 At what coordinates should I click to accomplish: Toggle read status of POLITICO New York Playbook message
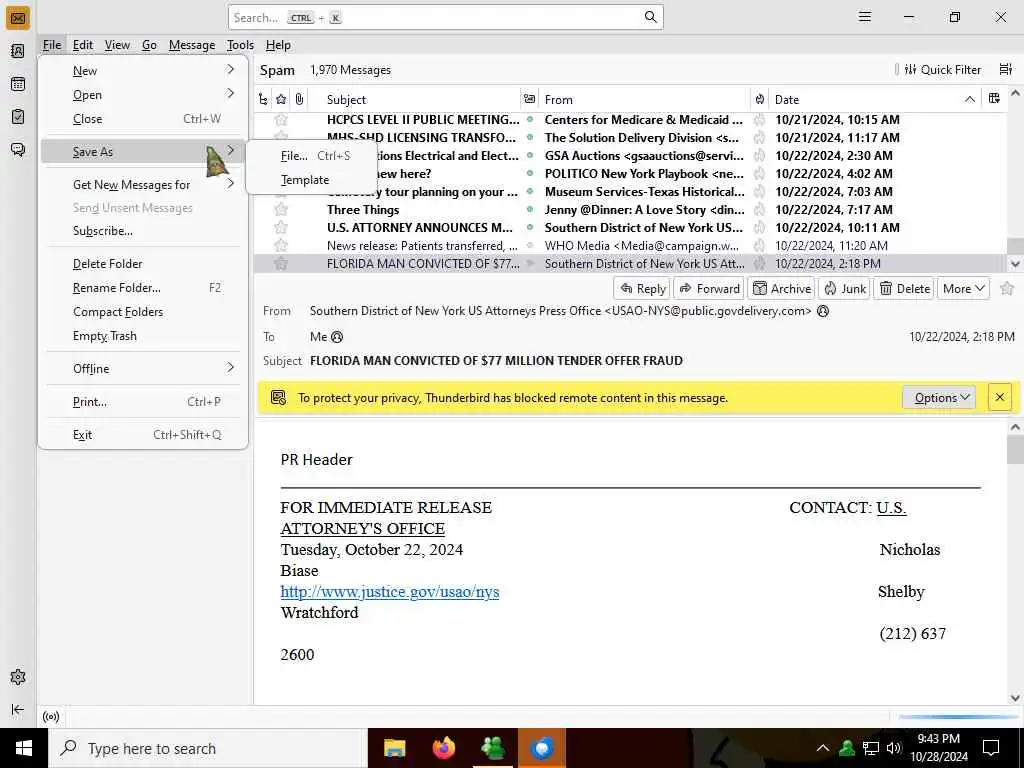[530, 174]
